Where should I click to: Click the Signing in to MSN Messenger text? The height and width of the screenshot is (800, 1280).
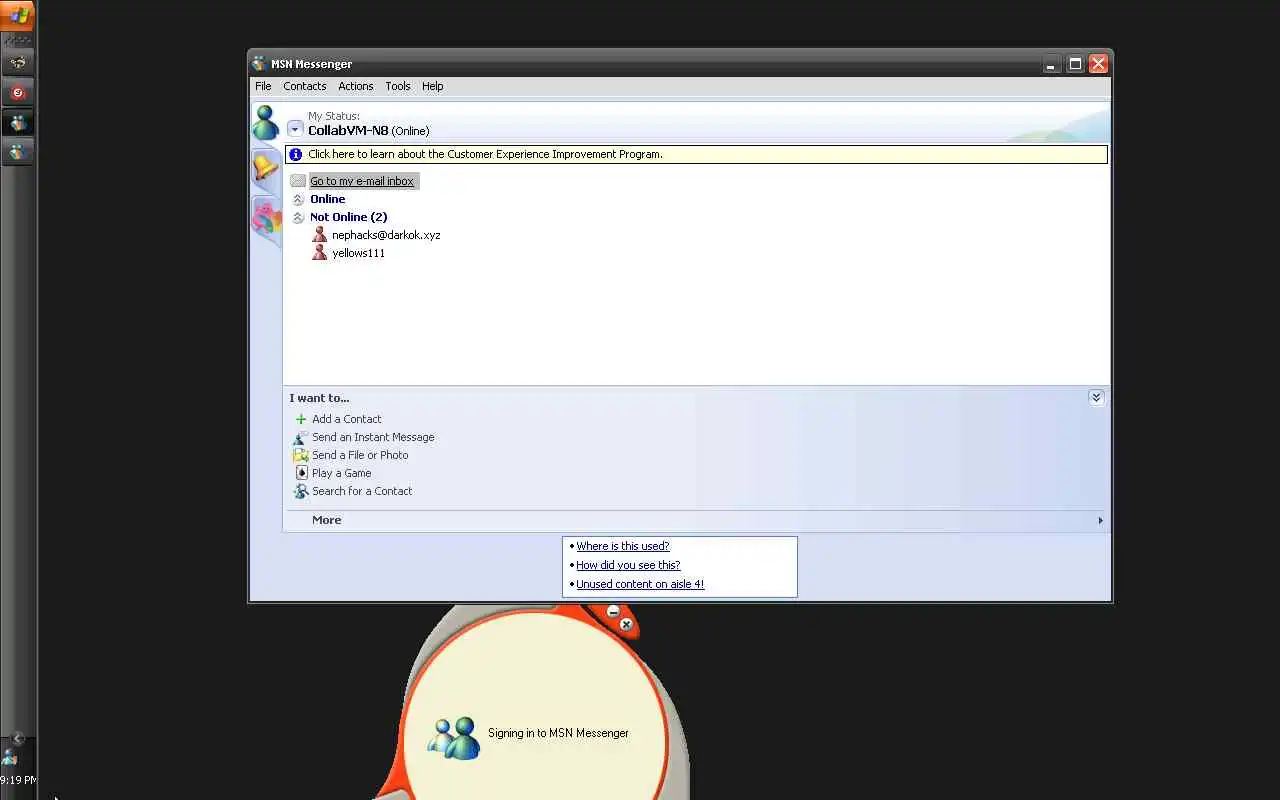click(558, 733)
